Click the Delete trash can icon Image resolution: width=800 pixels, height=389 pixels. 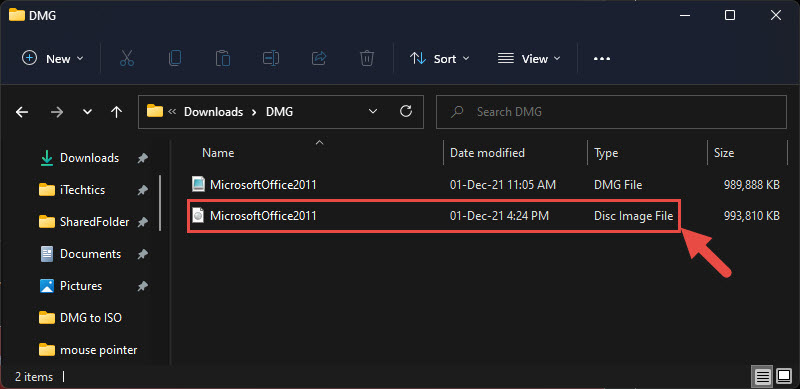(x=367, y=59)
